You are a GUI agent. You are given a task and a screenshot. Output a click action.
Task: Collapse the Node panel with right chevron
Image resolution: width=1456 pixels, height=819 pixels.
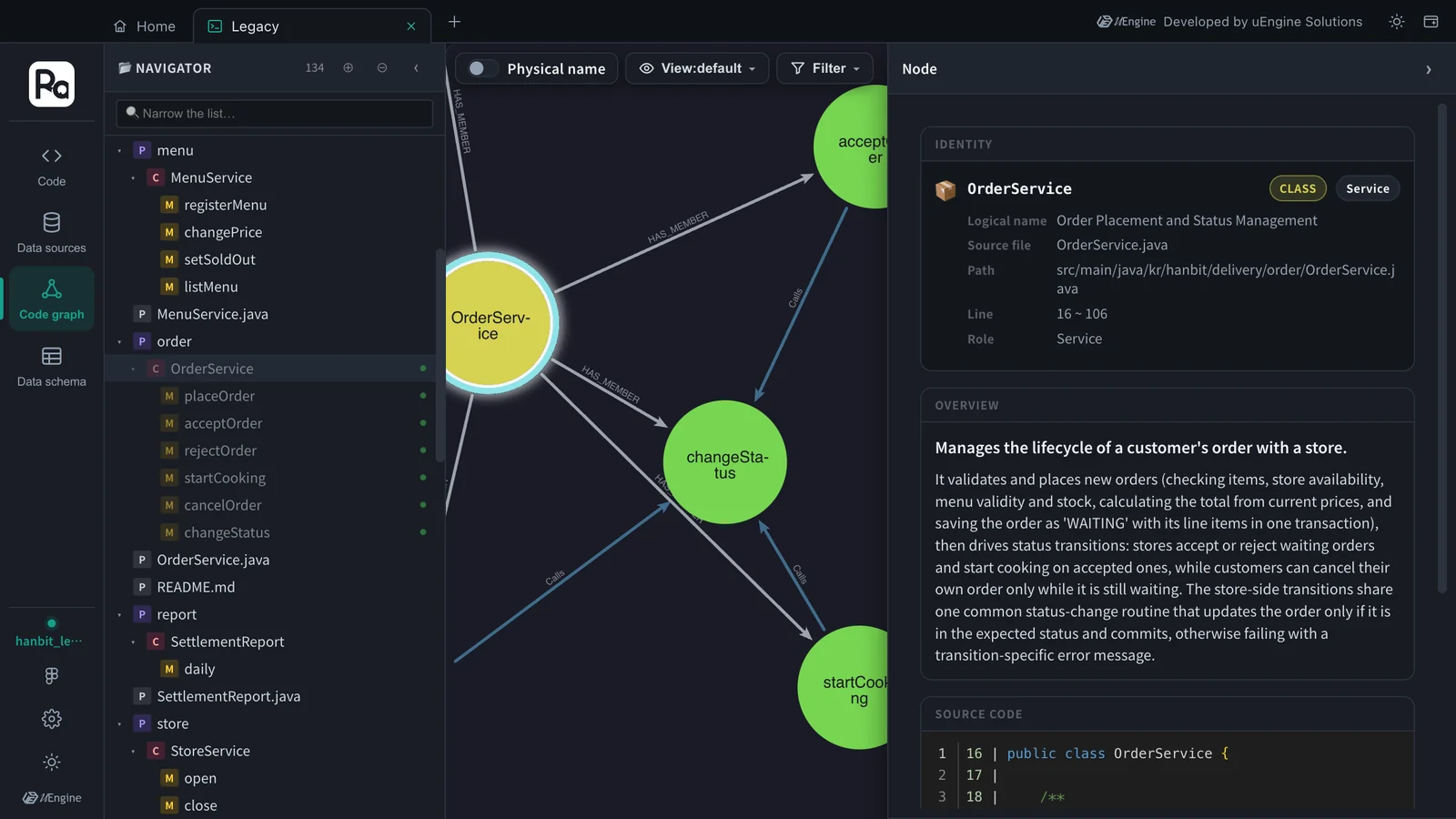point(1429,69)
